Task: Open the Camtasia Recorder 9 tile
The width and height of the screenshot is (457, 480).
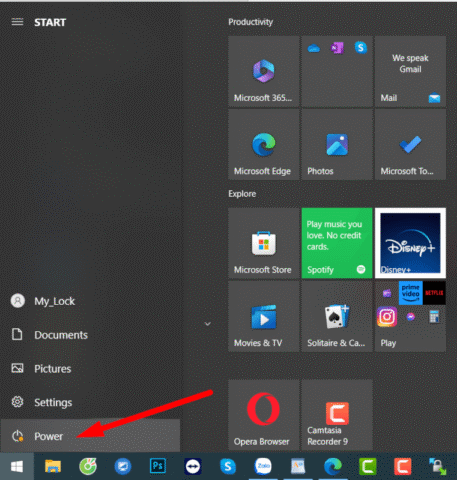Action: [x=337, y=415]
